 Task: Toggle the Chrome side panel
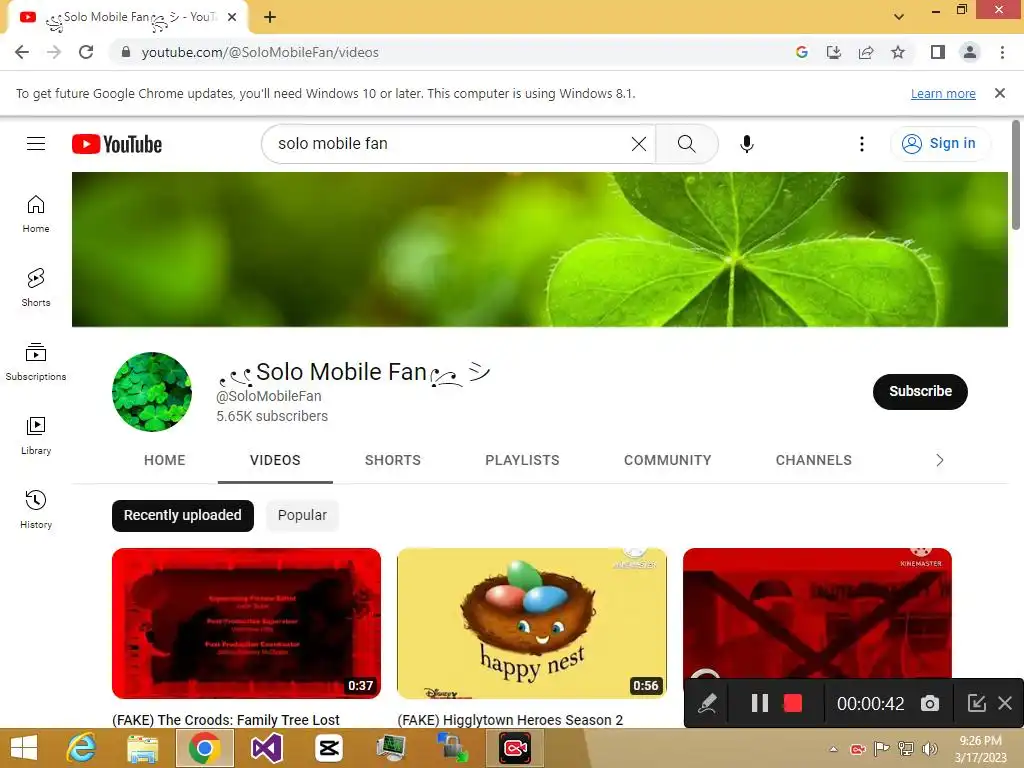[x=938, y=52]
